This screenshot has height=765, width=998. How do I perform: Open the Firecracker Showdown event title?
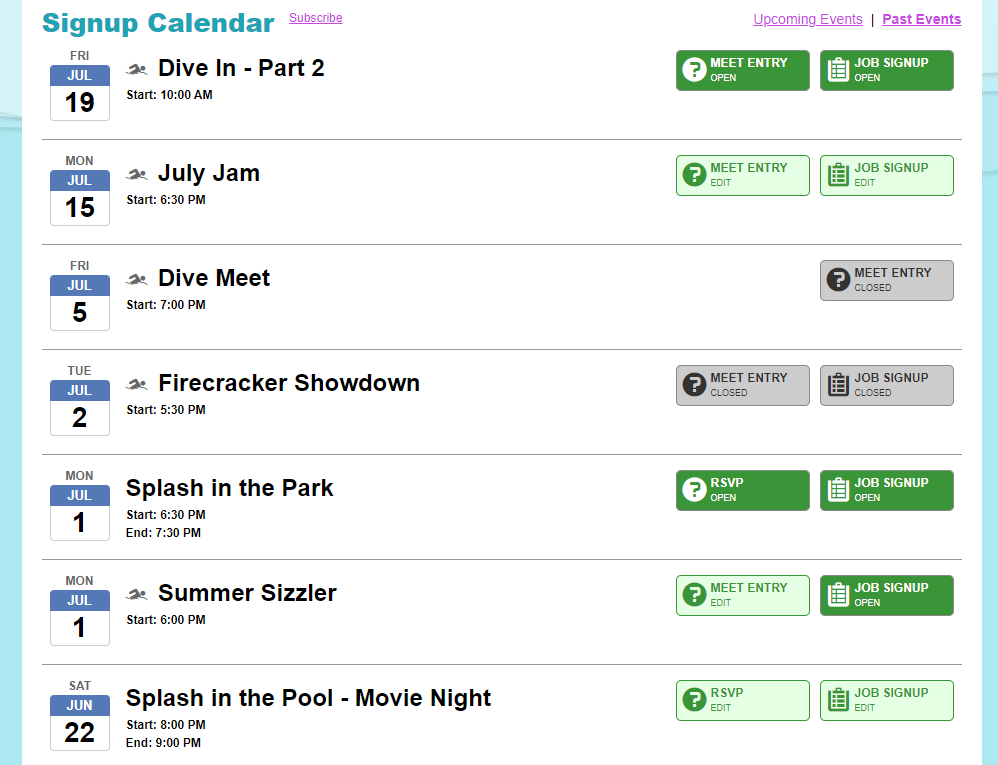(289, 383)
